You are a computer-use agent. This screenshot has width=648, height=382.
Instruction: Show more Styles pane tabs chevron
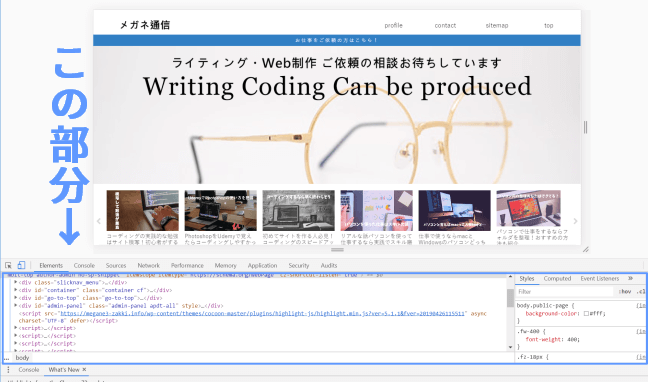click(630, 278)
